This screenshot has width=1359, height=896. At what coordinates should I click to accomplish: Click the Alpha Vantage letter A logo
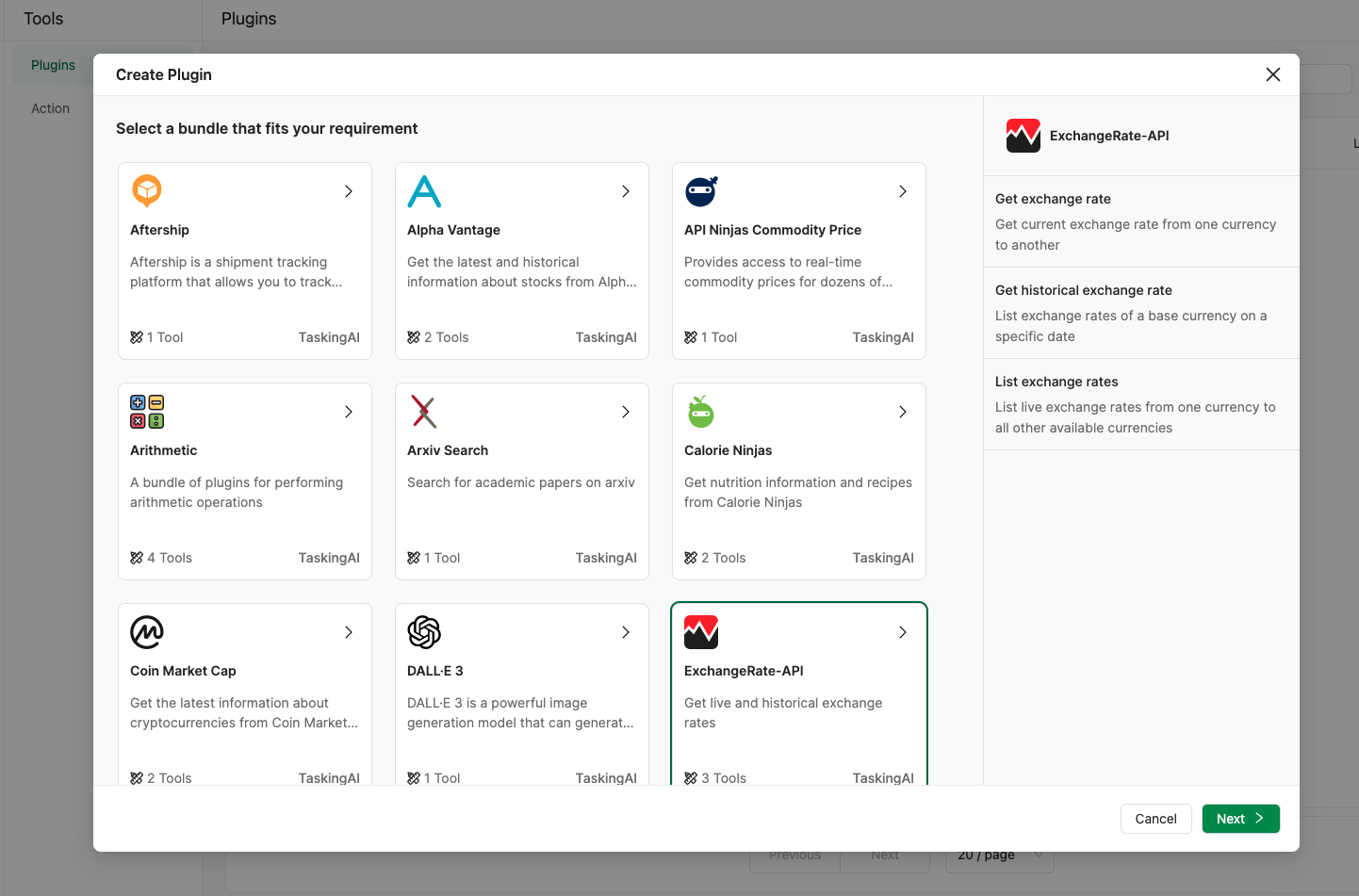424,191
